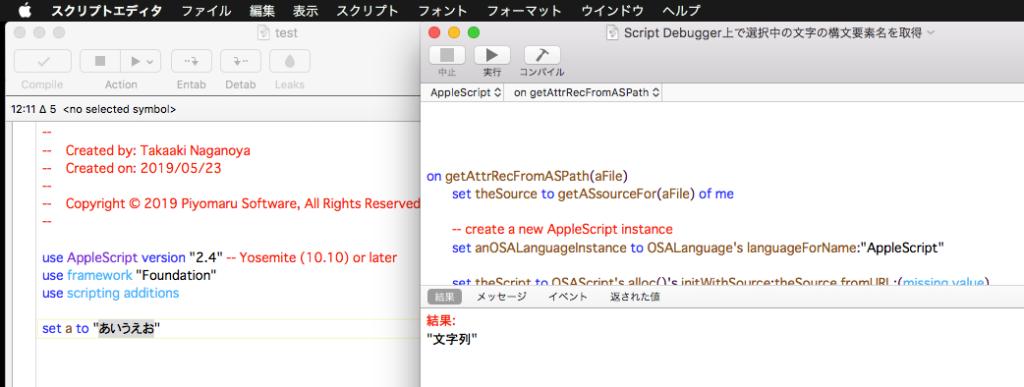The image size is (1024, 387).
Task: Click the <no selected symbol> navigation popup
Action: (x=120, y=110)
